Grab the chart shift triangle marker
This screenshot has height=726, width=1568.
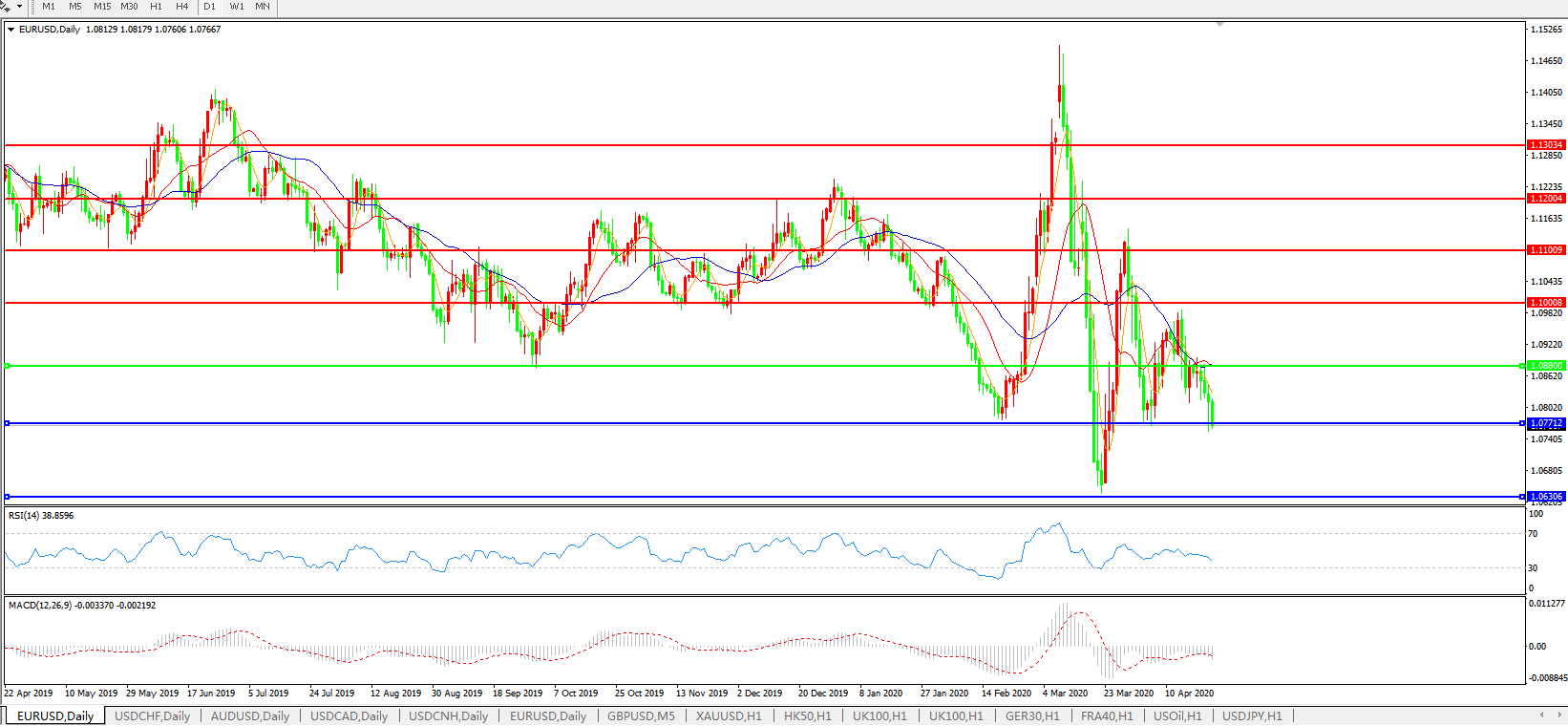(1219, 24)
